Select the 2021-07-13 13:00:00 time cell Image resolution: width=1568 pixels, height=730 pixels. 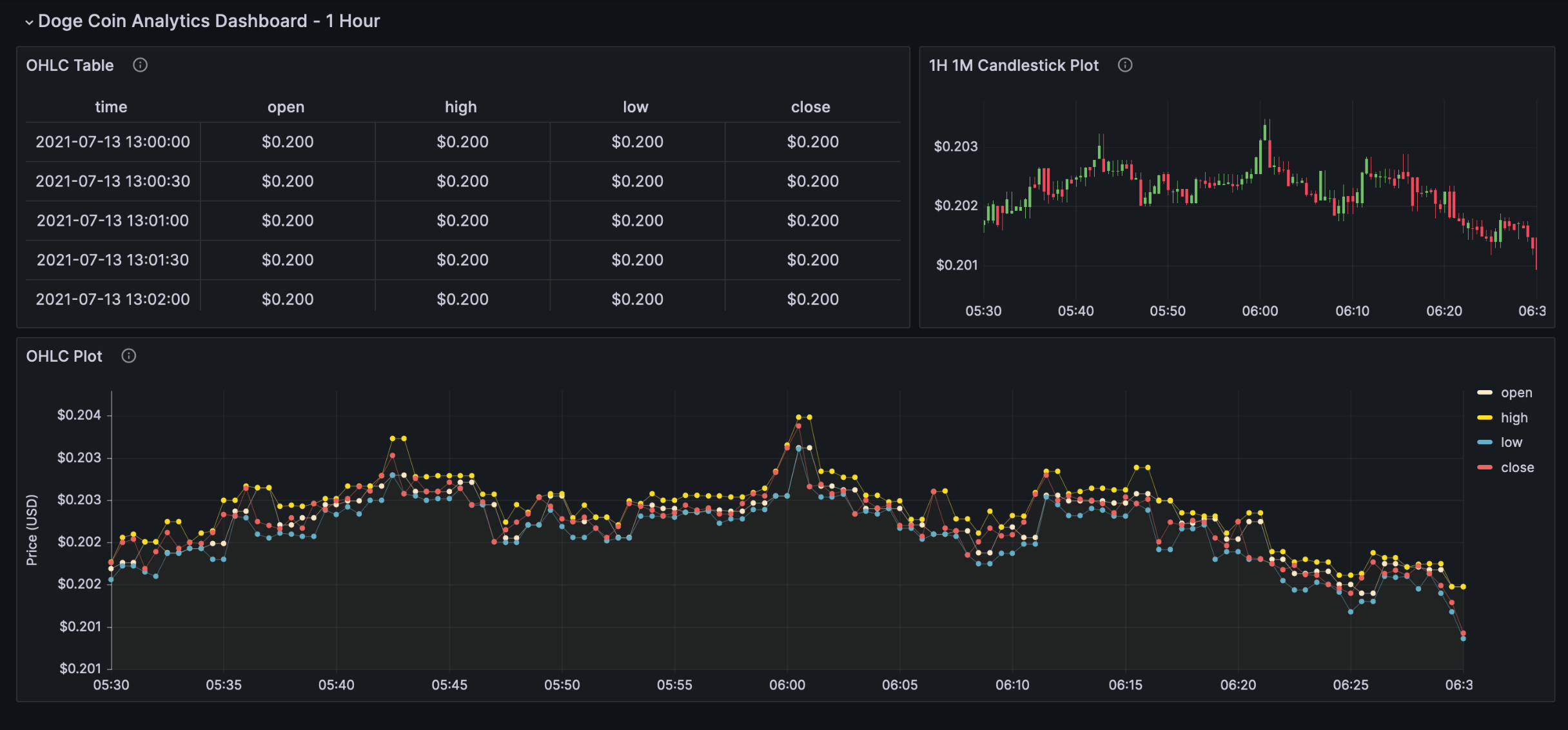(x=113, y=142)
